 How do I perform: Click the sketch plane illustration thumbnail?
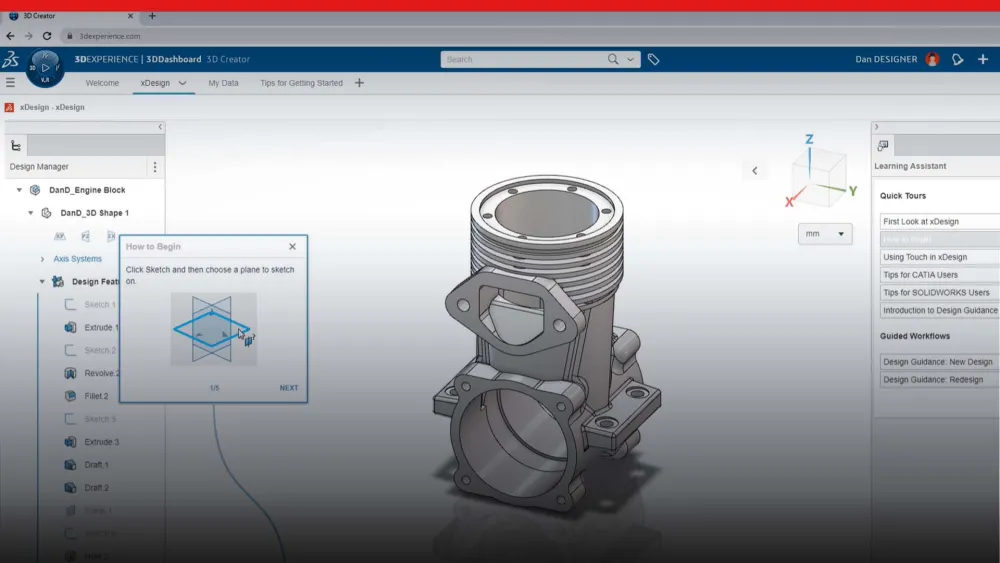click(214, 329)
